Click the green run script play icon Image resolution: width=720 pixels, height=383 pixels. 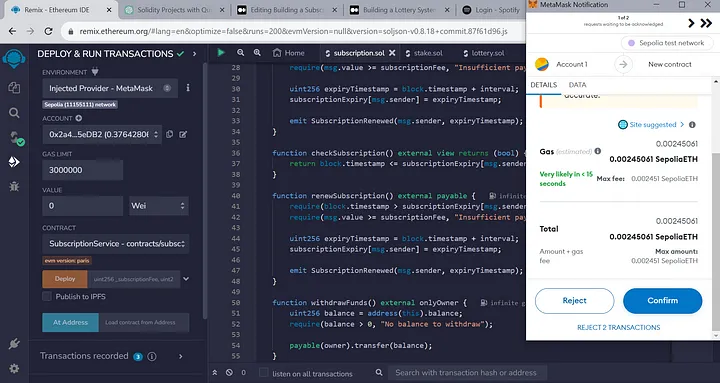(x=221, y=53)
